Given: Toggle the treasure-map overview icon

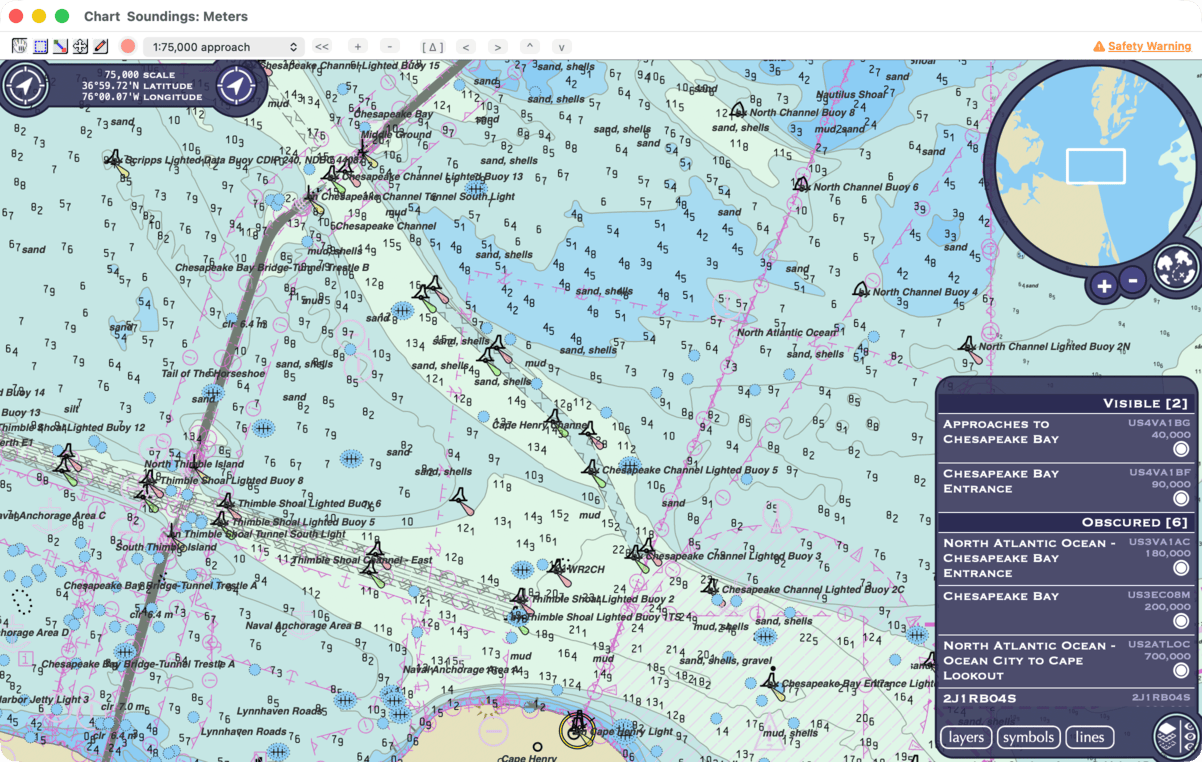Looking at the screenshot, I should click(x=1176, y=266).
